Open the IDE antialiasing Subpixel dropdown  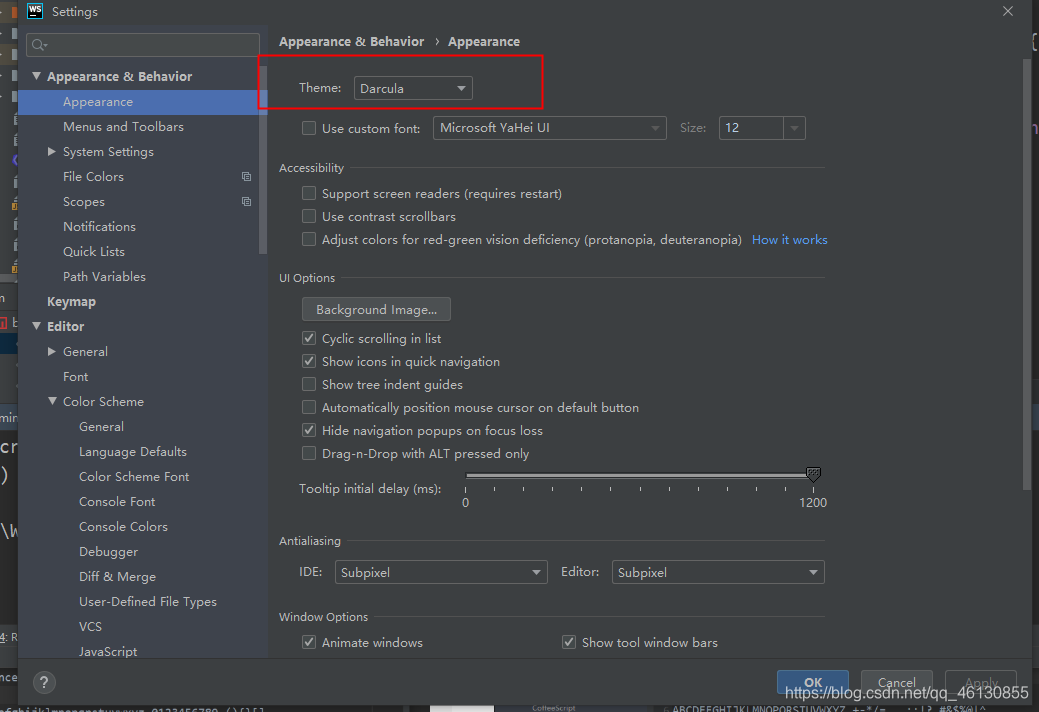click(x=441, y=572)
